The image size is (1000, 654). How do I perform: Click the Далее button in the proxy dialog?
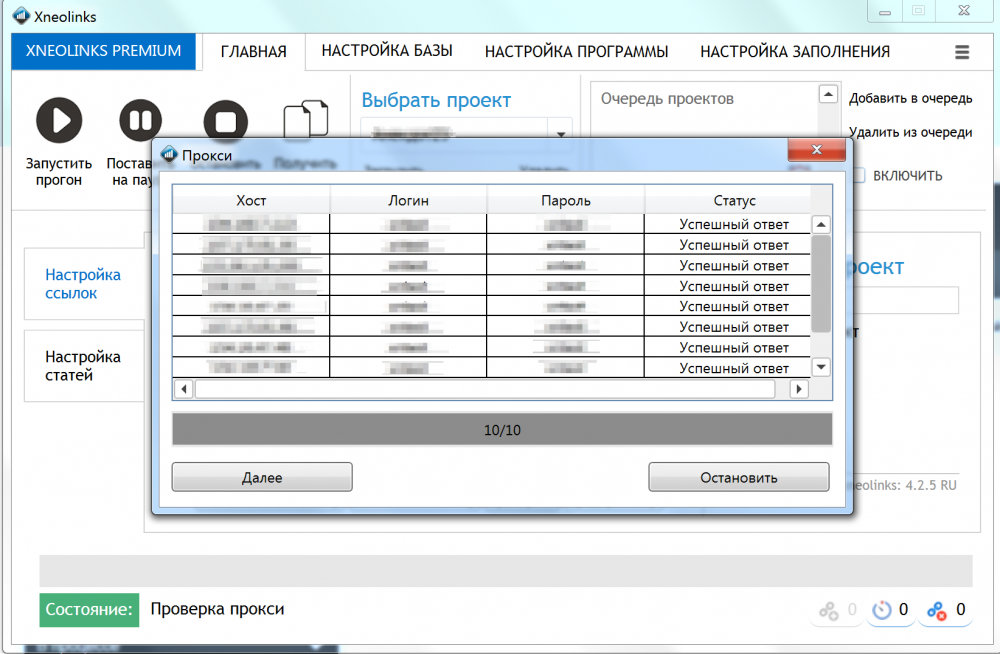262,477
